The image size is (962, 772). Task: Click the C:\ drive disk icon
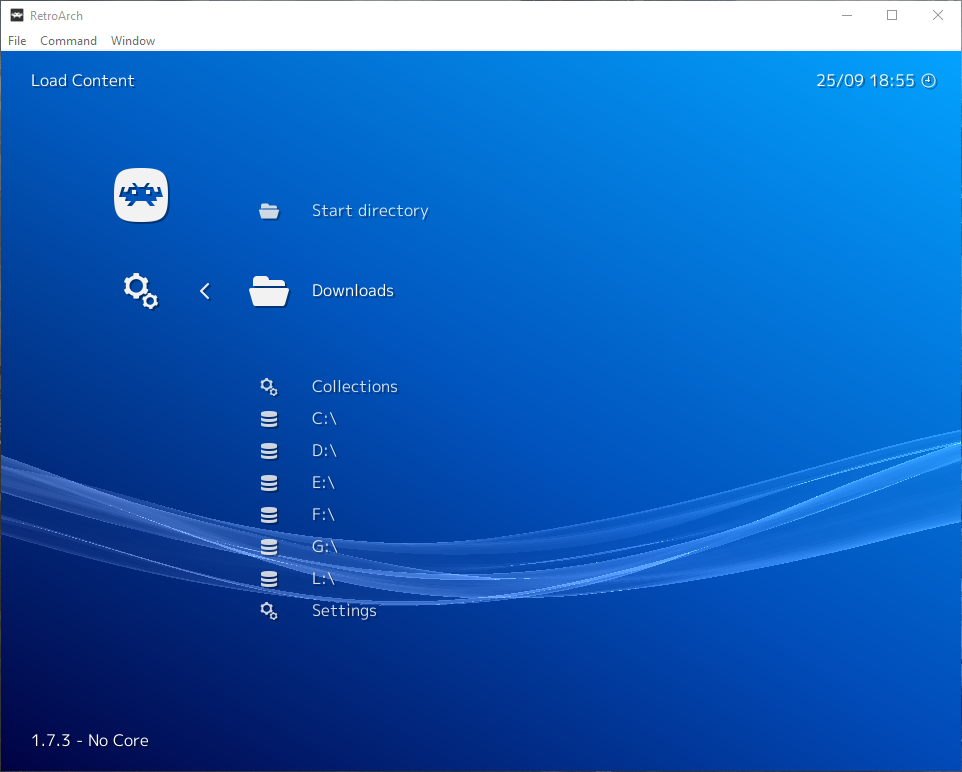coord(268,419)
